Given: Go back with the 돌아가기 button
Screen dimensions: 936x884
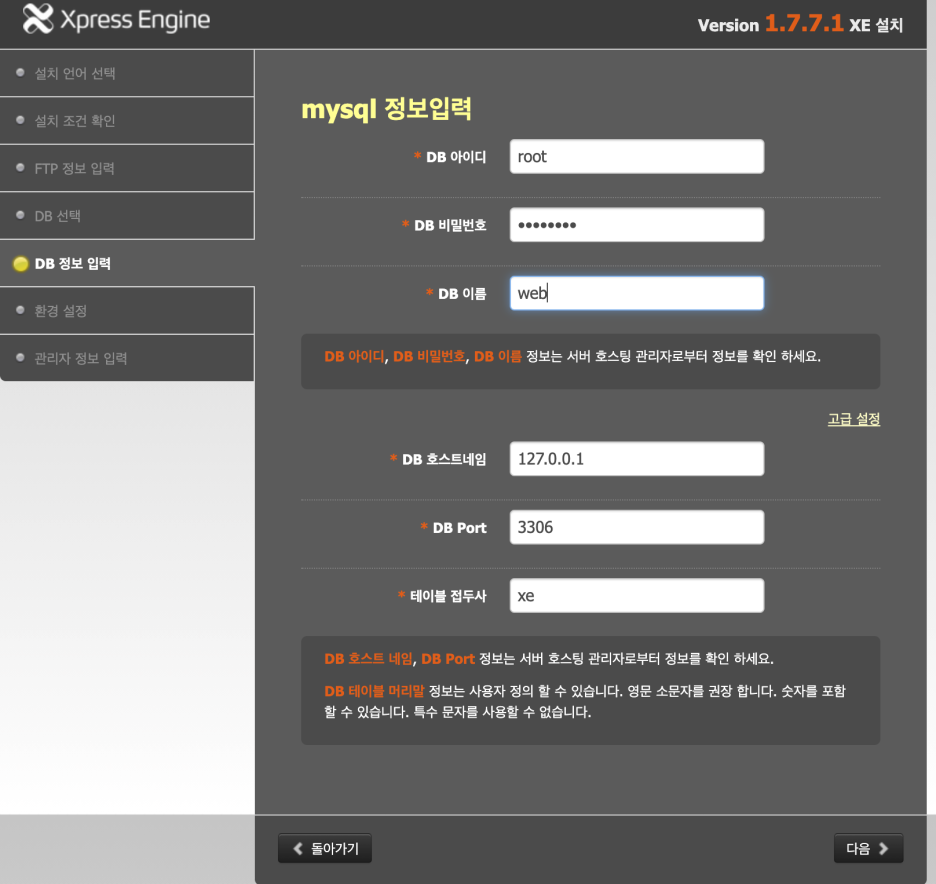Looking at the screenshot, I should (325, 848).
